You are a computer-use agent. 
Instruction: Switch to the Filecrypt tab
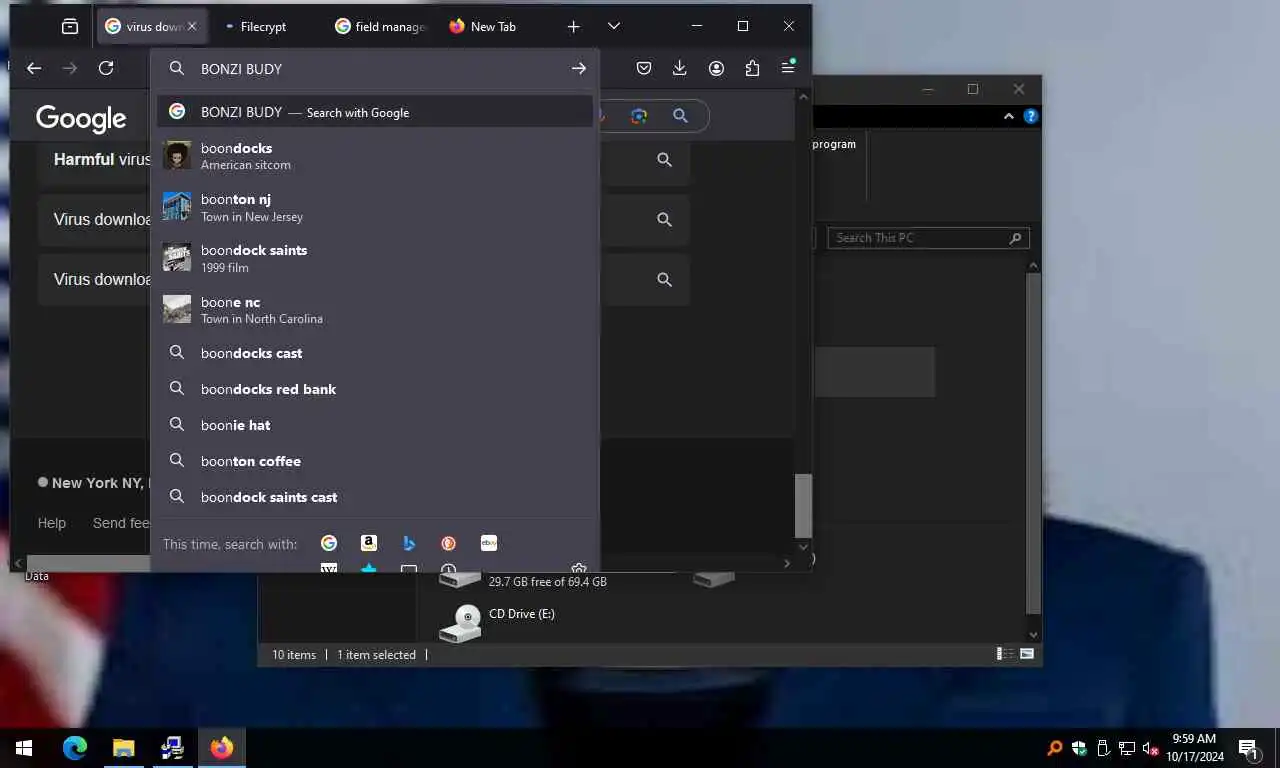point(263,27)
